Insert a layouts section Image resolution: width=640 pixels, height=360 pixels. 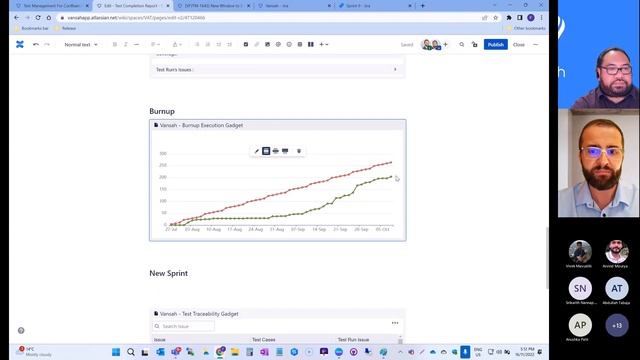click(x=311, y=44)
